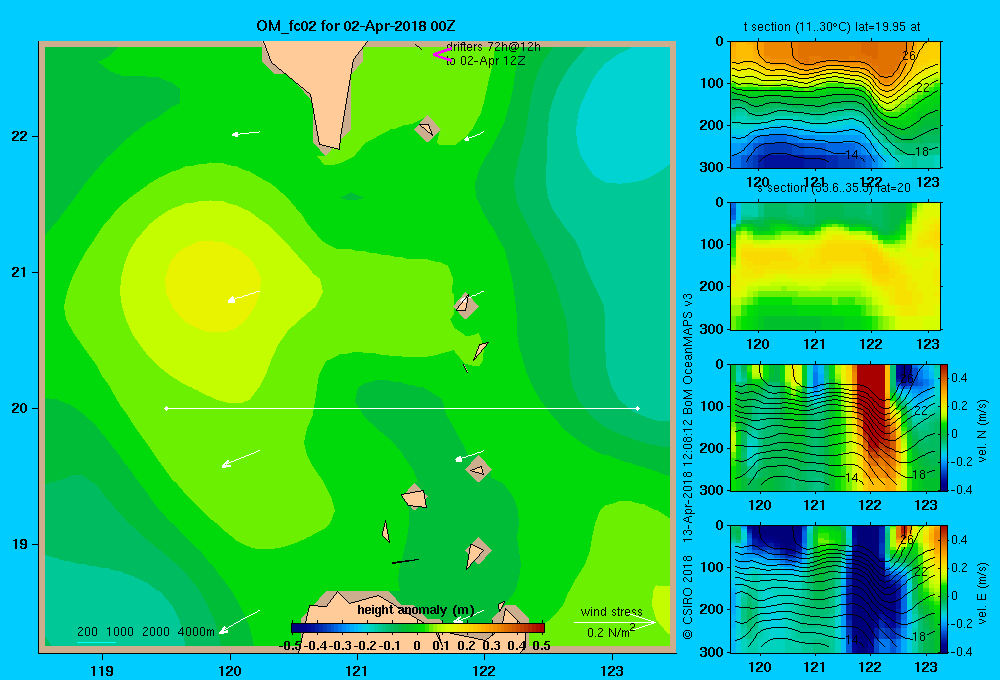
Task: Click the height anomaly color bar
Action: [418, 628]
